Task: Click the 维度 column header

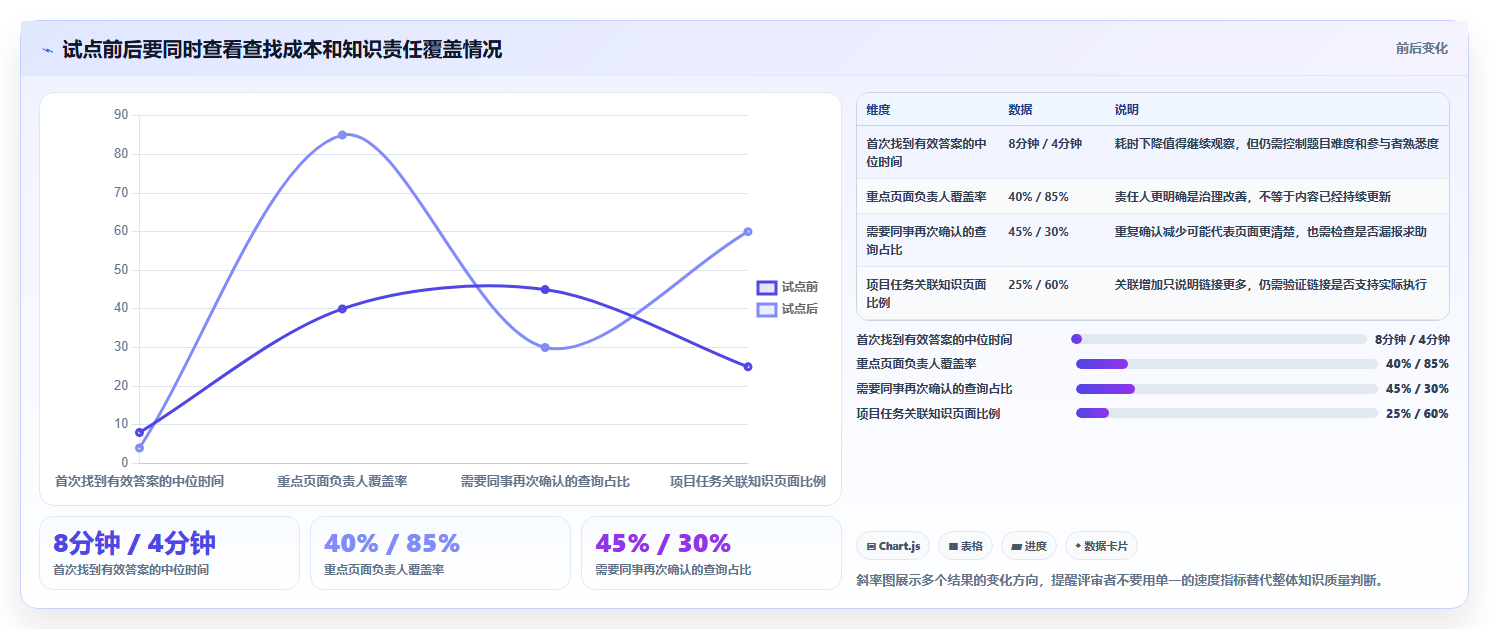Action: [878, 110]
